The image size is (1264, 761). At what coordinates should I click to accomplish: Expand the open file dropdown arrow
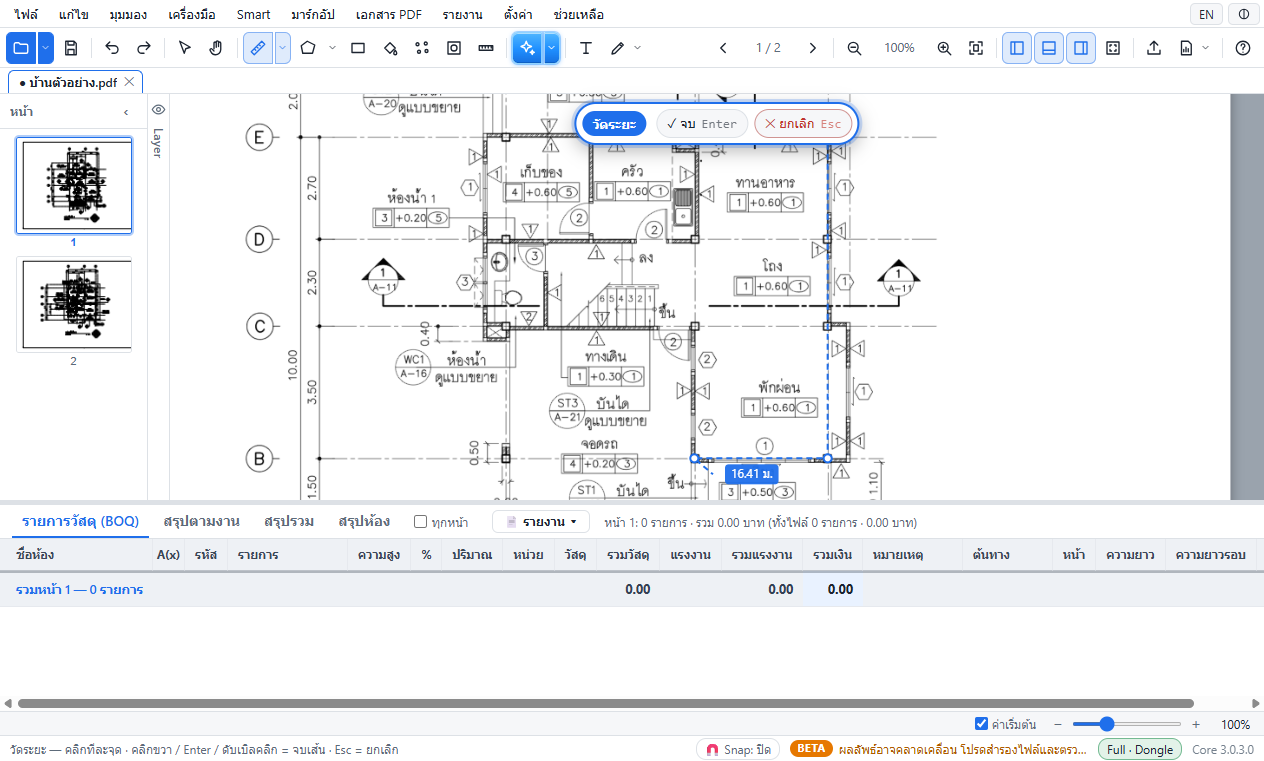click(x=46, y=48)
